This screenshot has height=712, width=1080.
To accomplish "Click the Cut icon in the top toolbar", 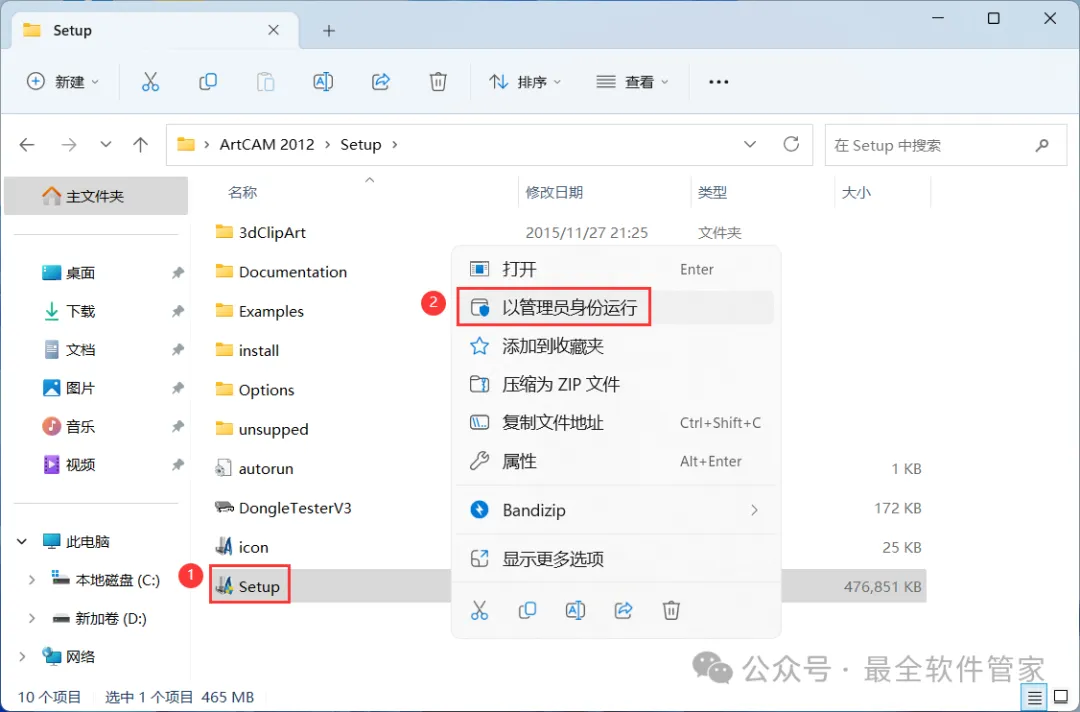I will point(150,82).
